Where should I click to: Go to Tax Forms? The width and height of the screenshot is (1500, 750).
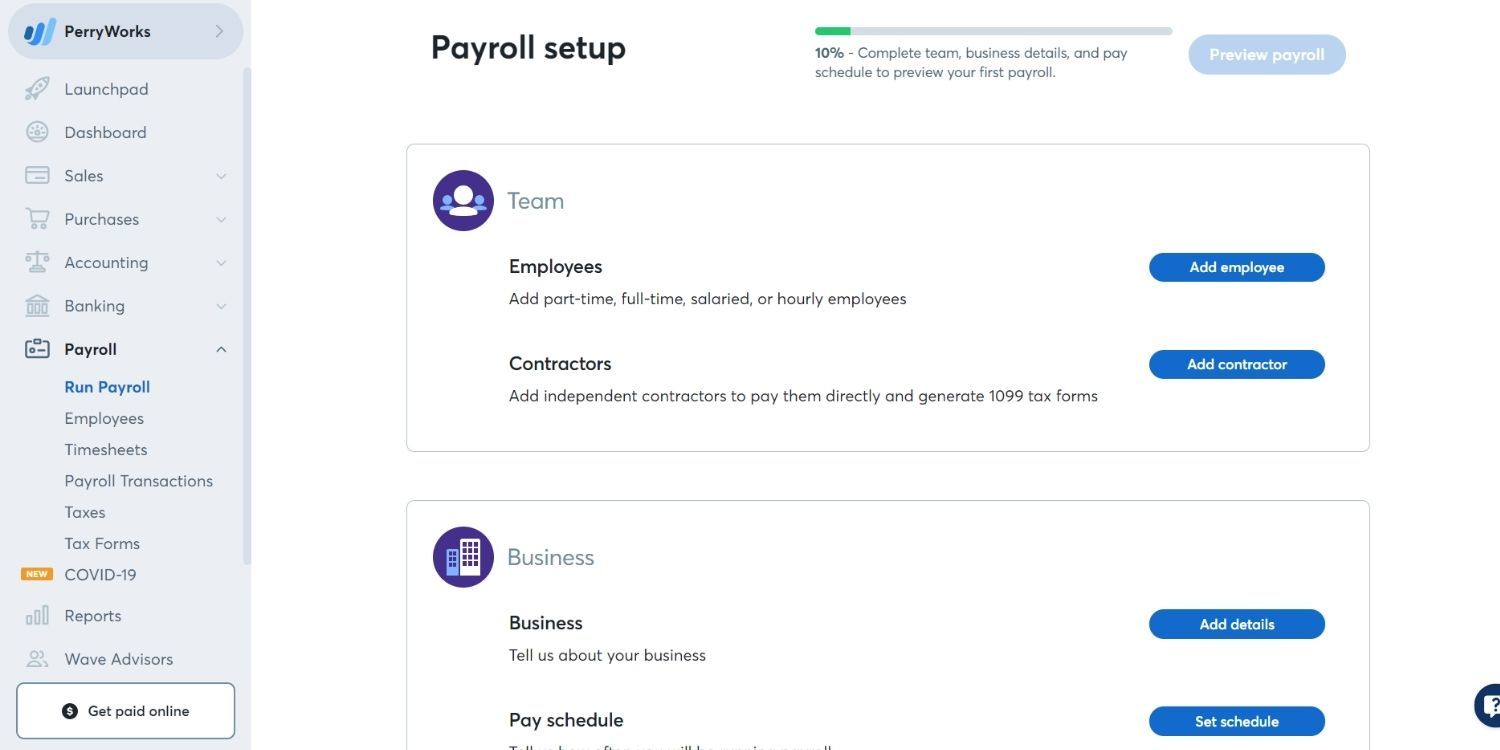pos(102,542)
